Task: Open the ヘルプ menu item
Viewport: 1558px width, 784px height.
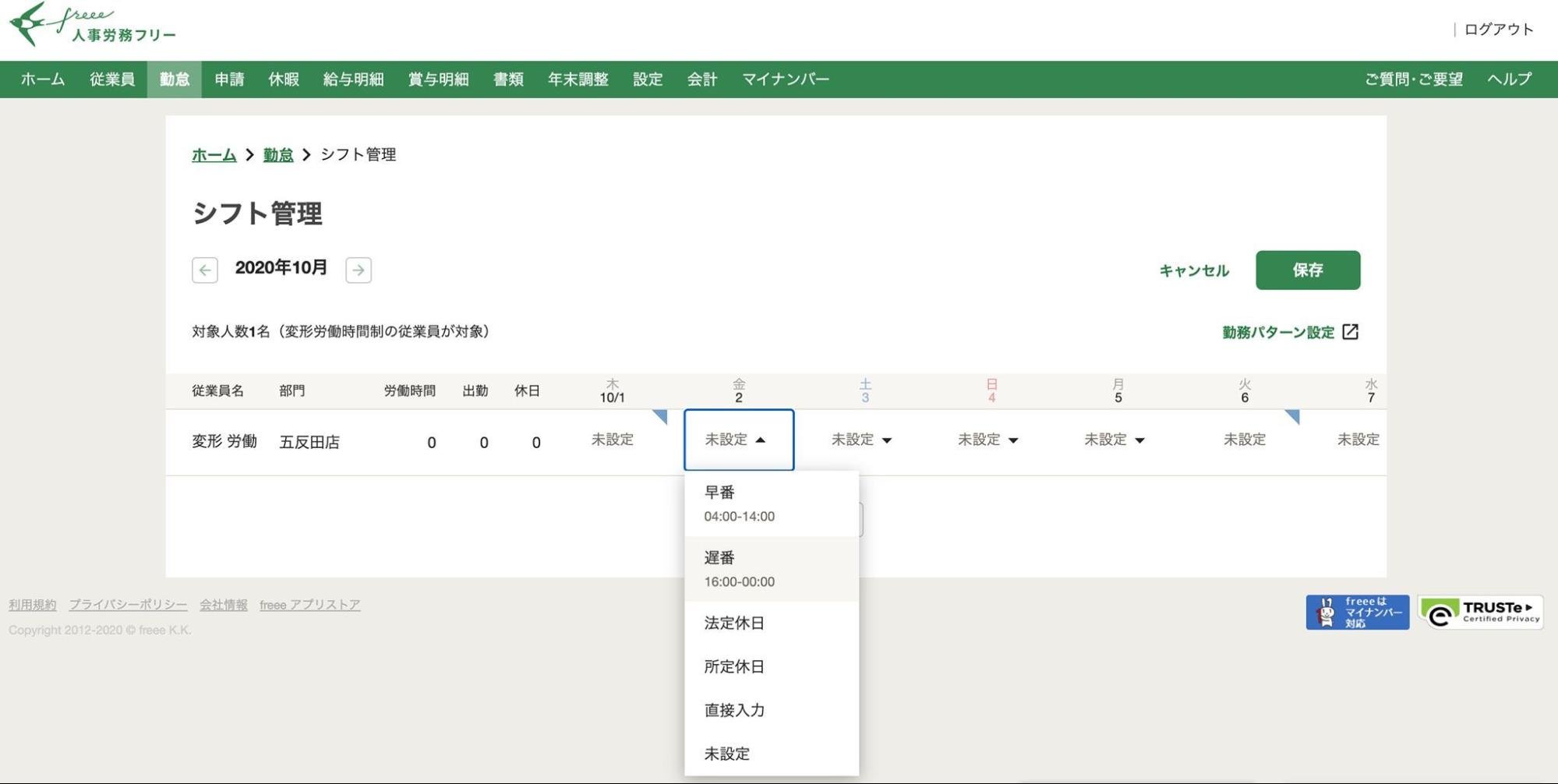Action: tap(1508, 79)
